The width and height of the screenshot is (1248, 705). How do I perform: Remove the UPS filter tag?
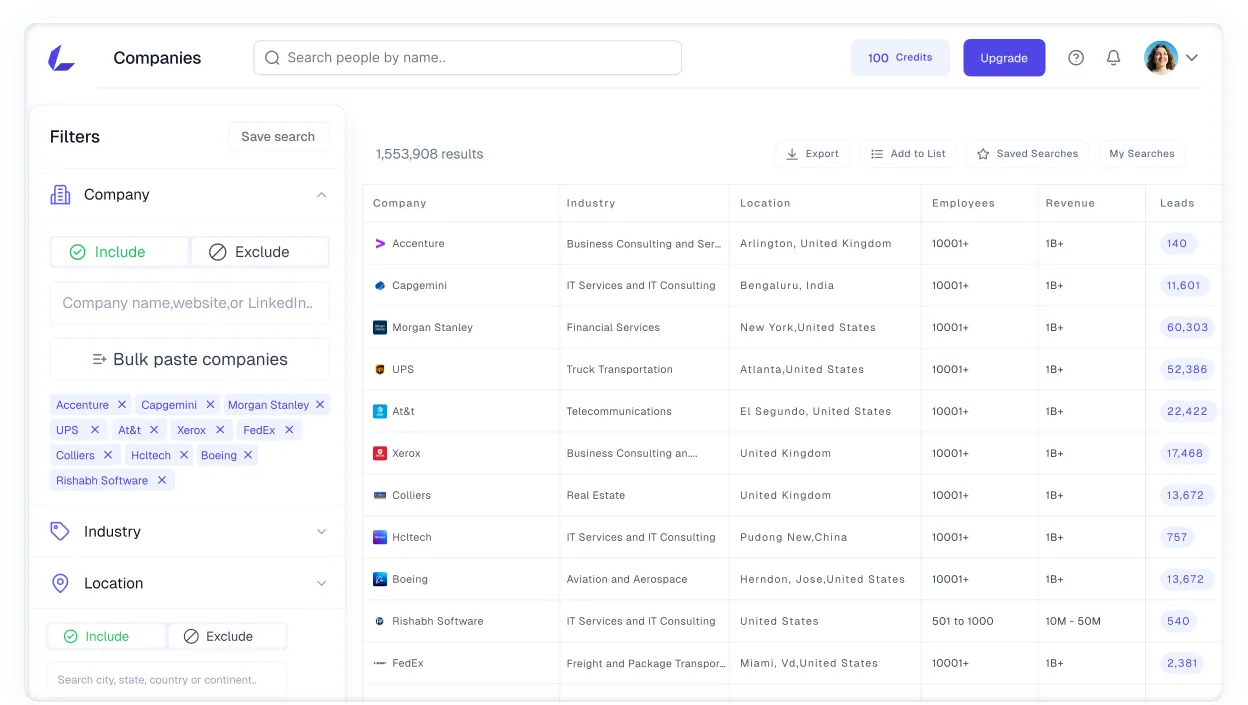95,430
